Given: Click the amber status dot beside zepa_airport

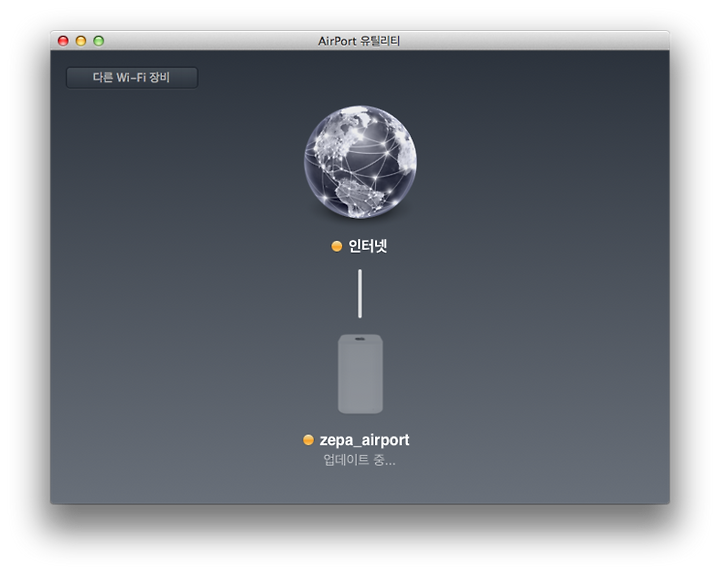Looking at the screenshot, I should pos(308,440).
